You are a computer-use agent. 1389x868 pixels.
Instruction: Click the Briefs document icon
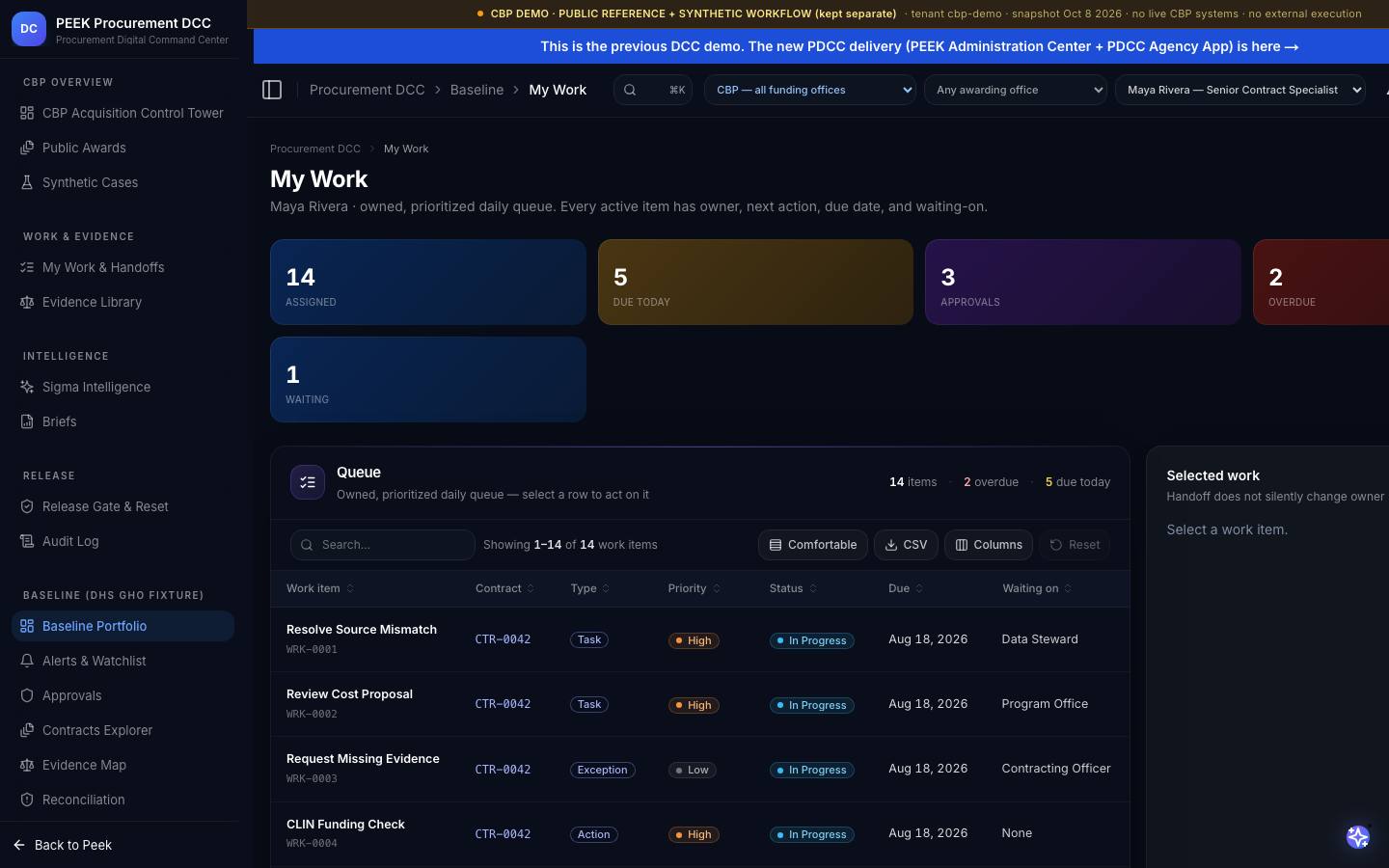(x=27, y=421)
